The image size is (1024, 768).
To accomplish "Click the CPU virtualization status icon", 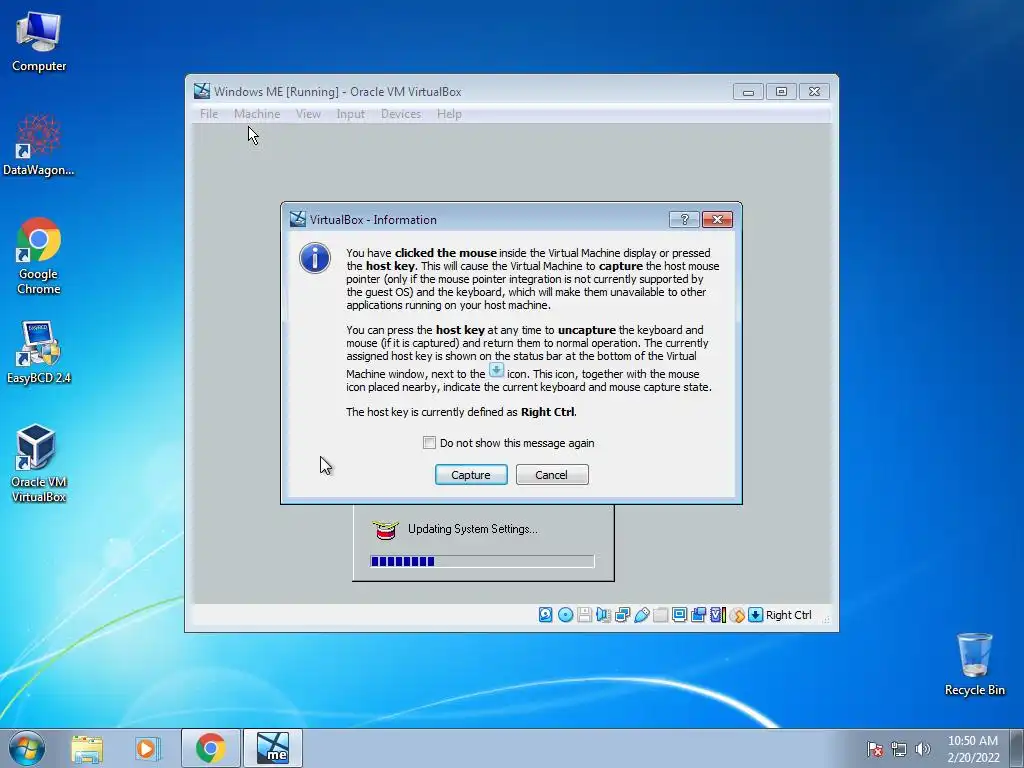I will click(718, 615).
